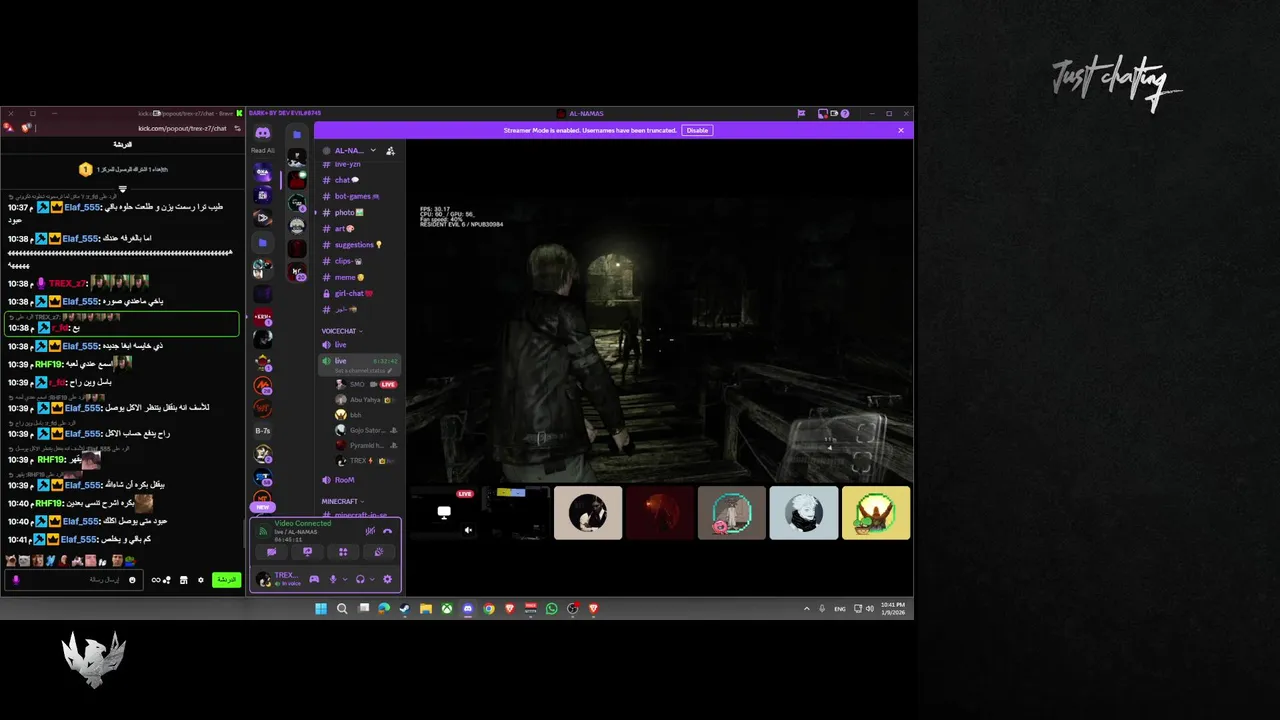Disconnect from voice call in Discord

click(387, 531)
